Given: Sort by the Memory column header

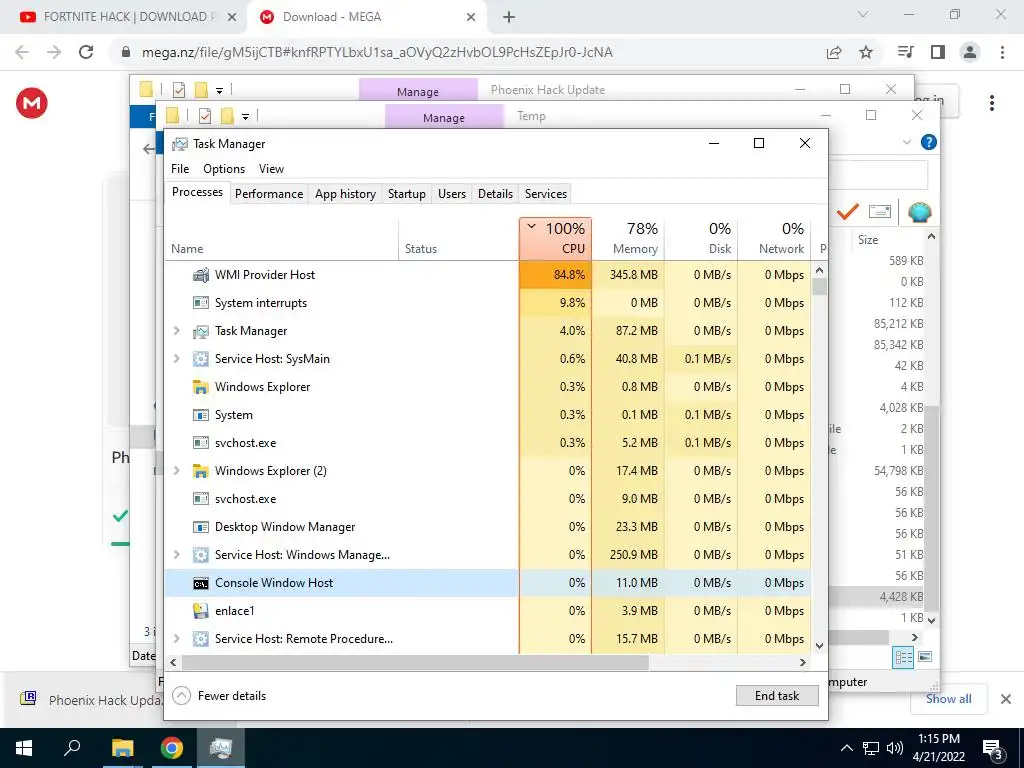Looking at the screenshot, I should tap(628, 238).
